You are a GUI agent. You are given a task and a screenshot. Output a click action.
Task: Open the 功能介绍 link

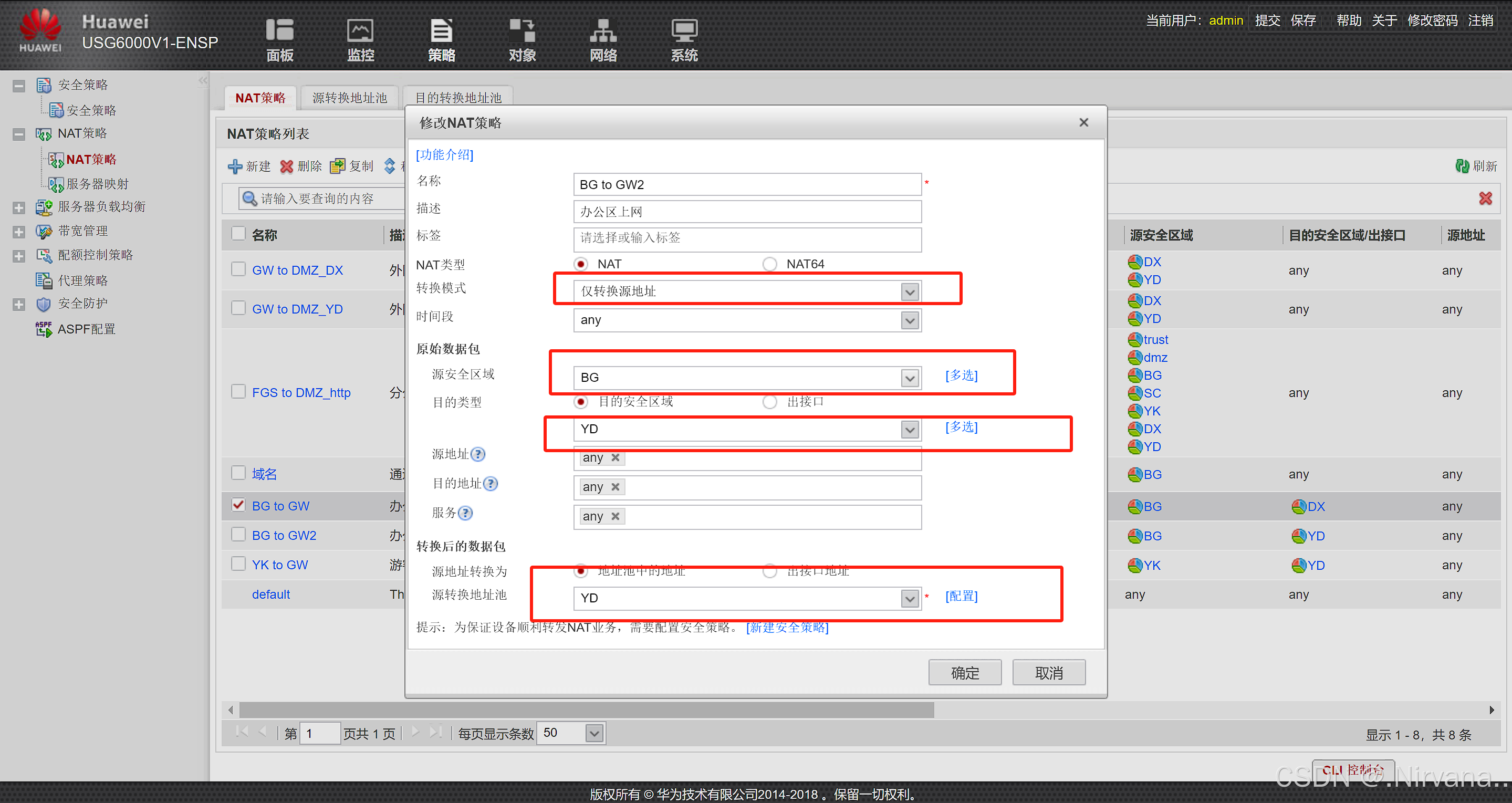tap(444, 154)
